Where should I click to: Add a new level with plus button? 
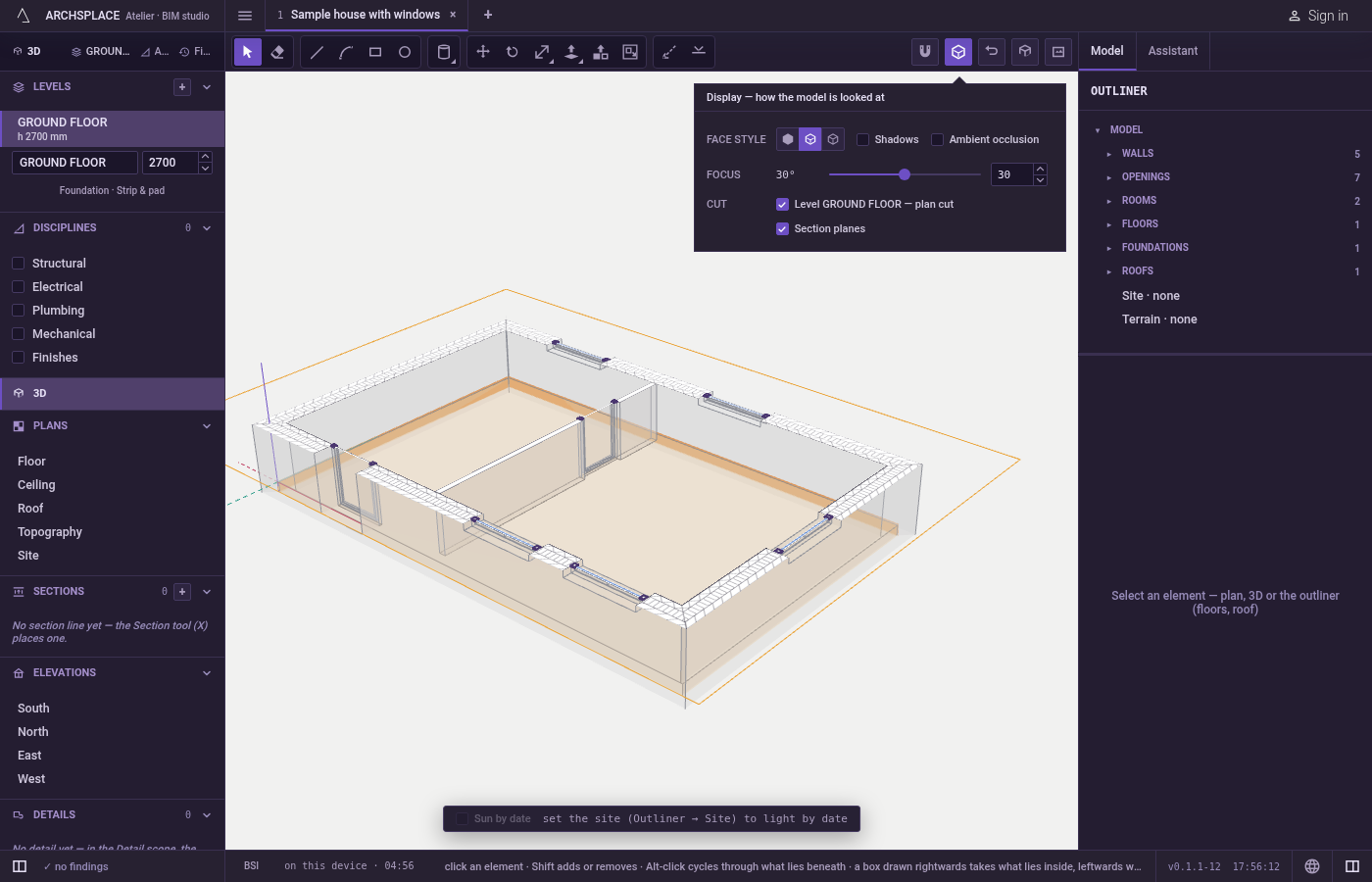pos(182,87)
